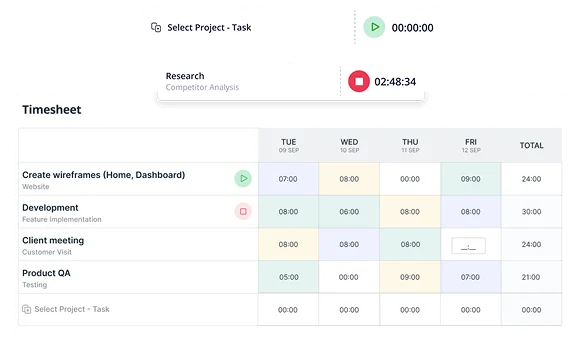This screenshot has width=583, height=363.
Task: Edit Tuesday 08:00 for Client meeting
Action: [289, 244]
